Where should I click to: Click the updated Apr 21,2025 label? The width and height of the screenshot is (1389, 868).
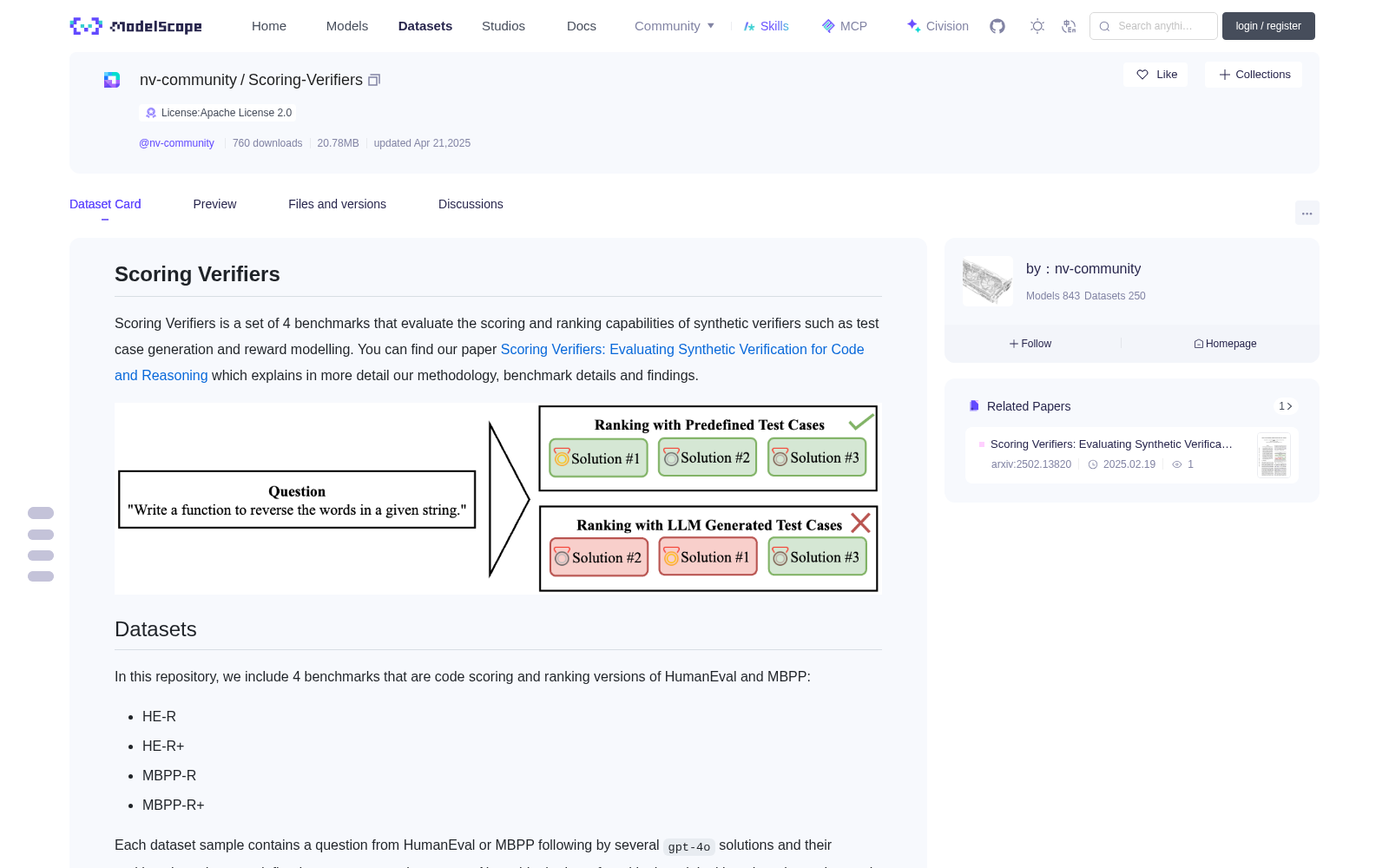[x=422, y=143]
